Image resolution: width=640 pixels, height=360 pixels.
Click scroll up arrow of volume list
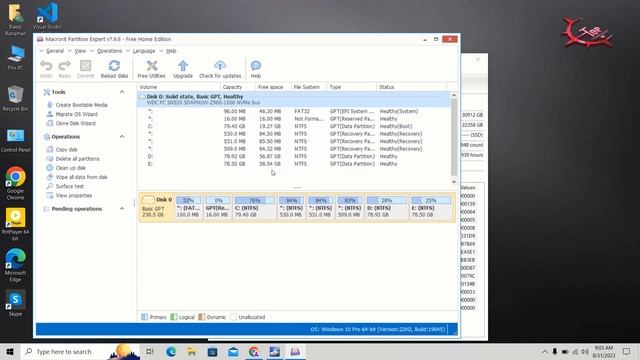pyautogui.click(x=454, y=95)
